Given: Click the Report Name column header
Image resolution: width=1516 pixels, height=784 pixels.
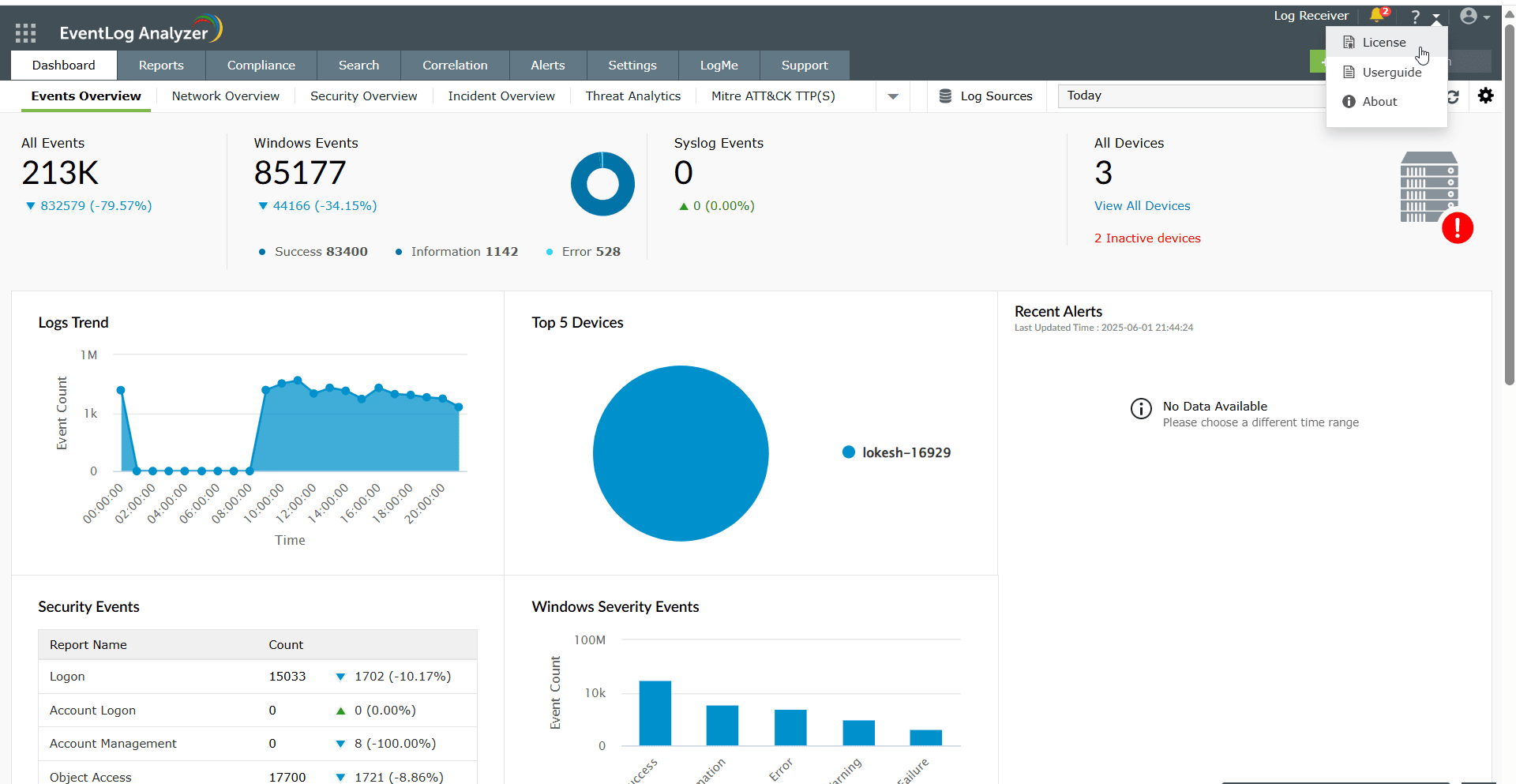Looking at the screenshot, I should coord(88,645).
